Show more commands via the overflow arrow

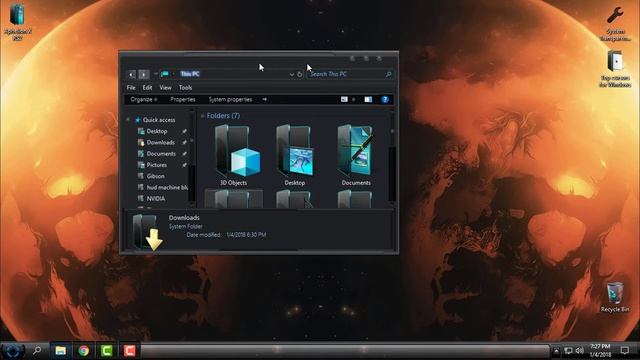[264, 99]
